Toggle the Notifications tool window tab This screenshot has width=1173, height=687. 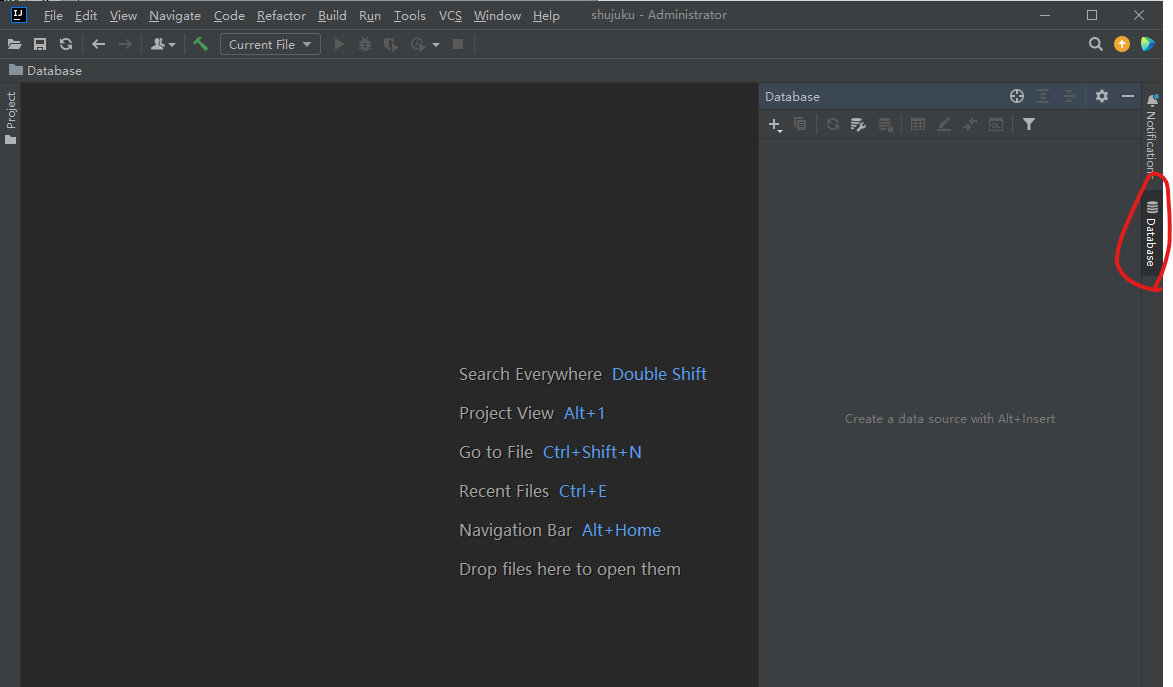(1151, 135)
